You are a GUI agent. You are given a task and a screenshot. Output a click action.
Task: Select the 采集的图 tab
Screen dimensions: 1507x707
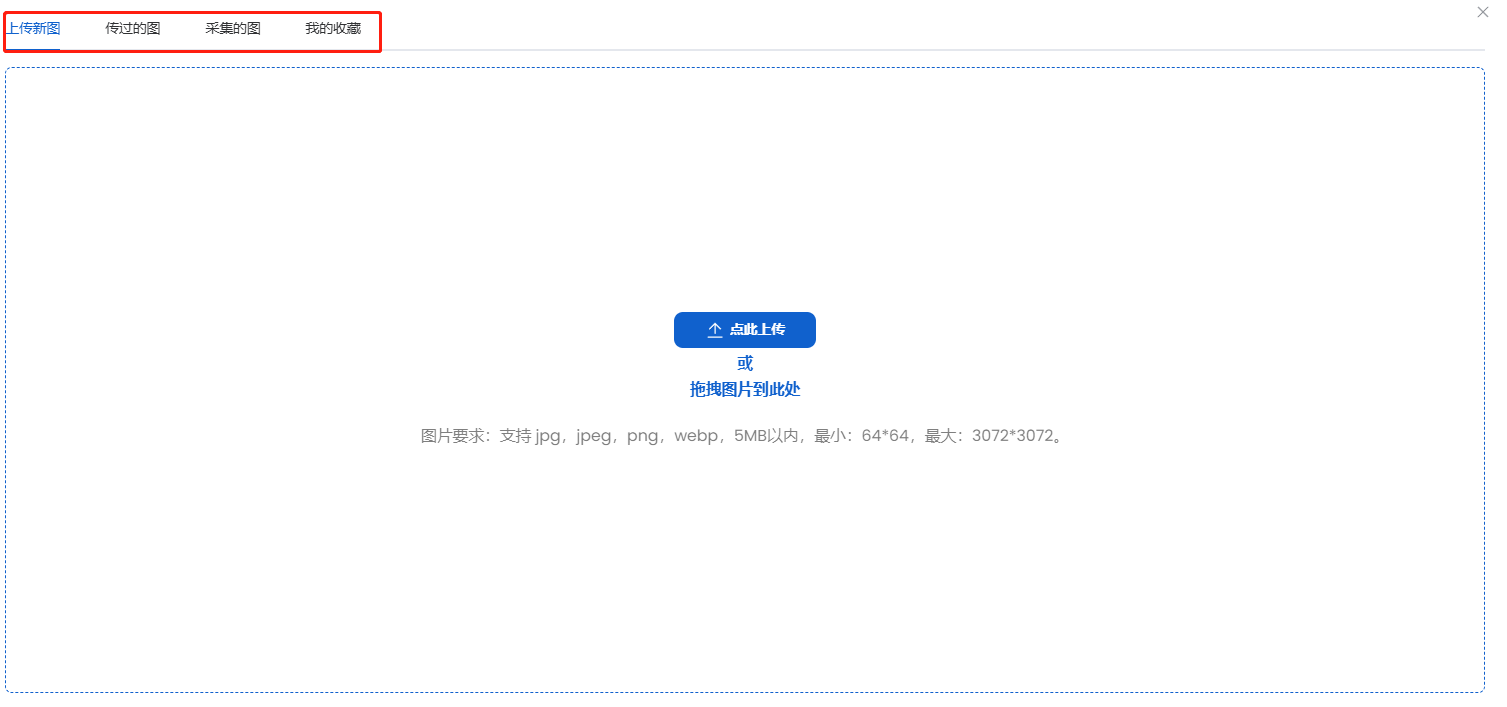point(233,28)
